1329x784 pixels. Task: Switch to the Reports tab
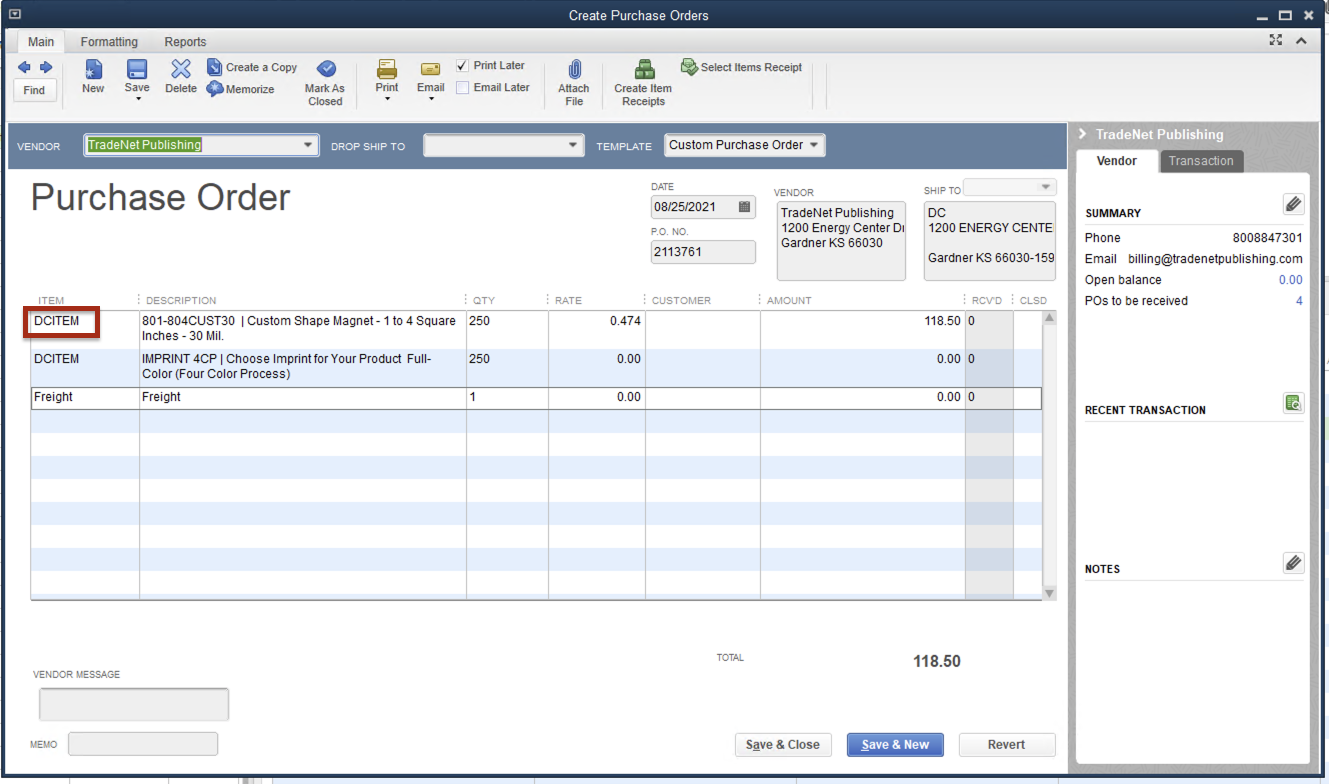(185, 42)
